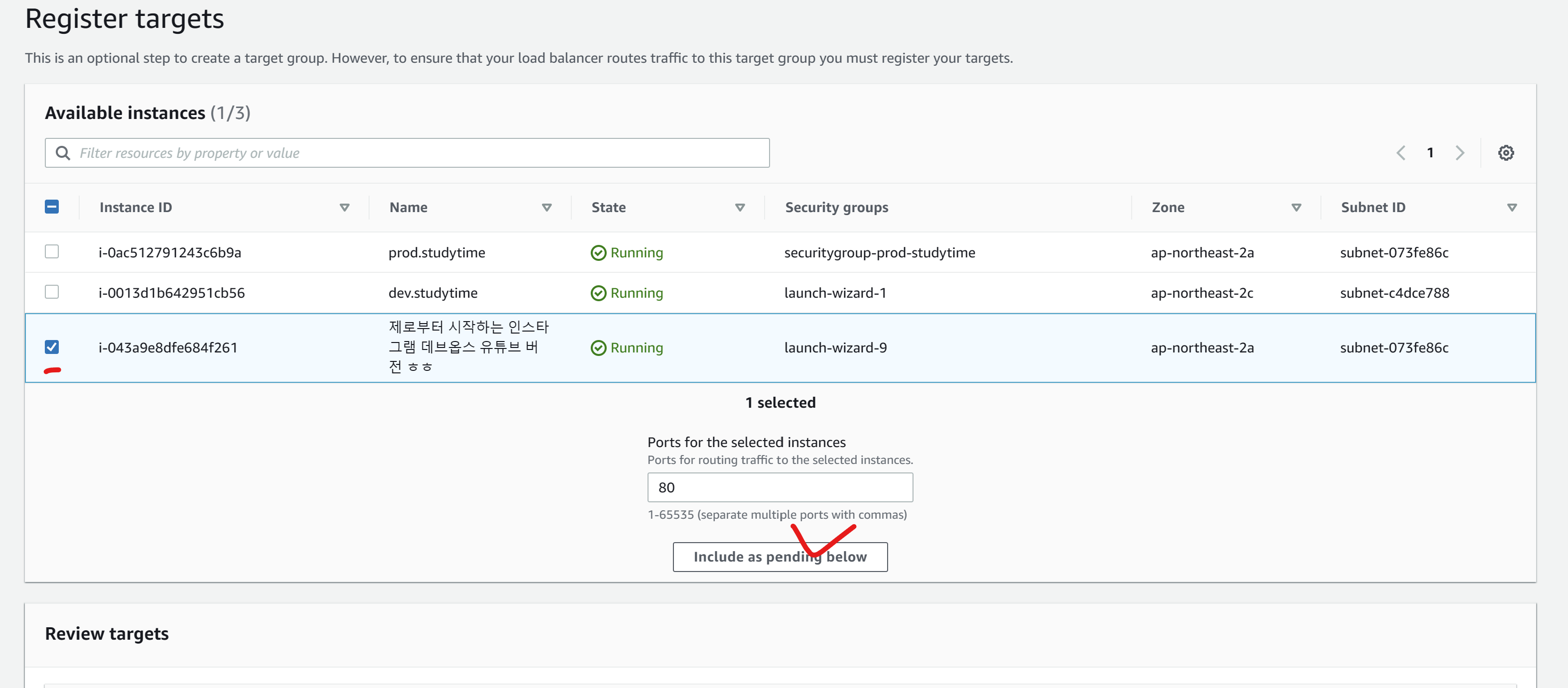
Task: Check the prod.studytime instance checkbox
Action: 52,251
